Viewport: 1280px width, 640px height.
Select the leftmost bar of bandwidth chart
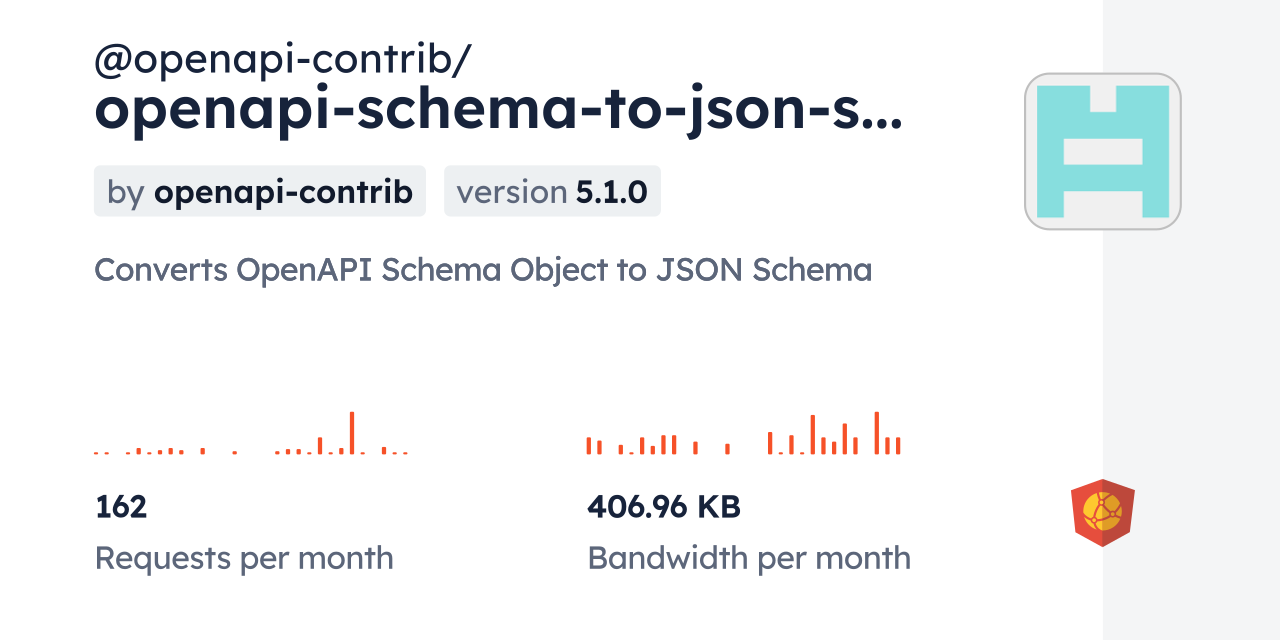(589, 446)
